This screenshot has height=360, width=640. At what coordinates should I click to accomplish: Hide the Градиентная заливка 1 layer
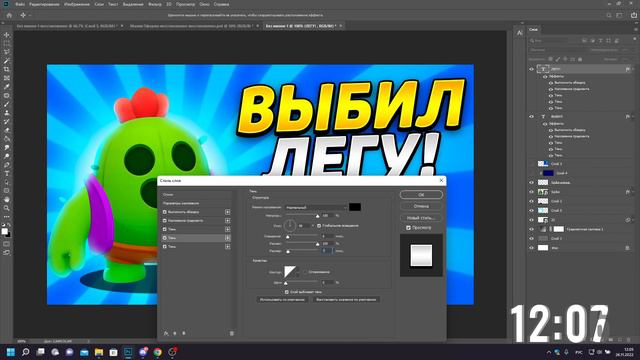tap(531, 229)
